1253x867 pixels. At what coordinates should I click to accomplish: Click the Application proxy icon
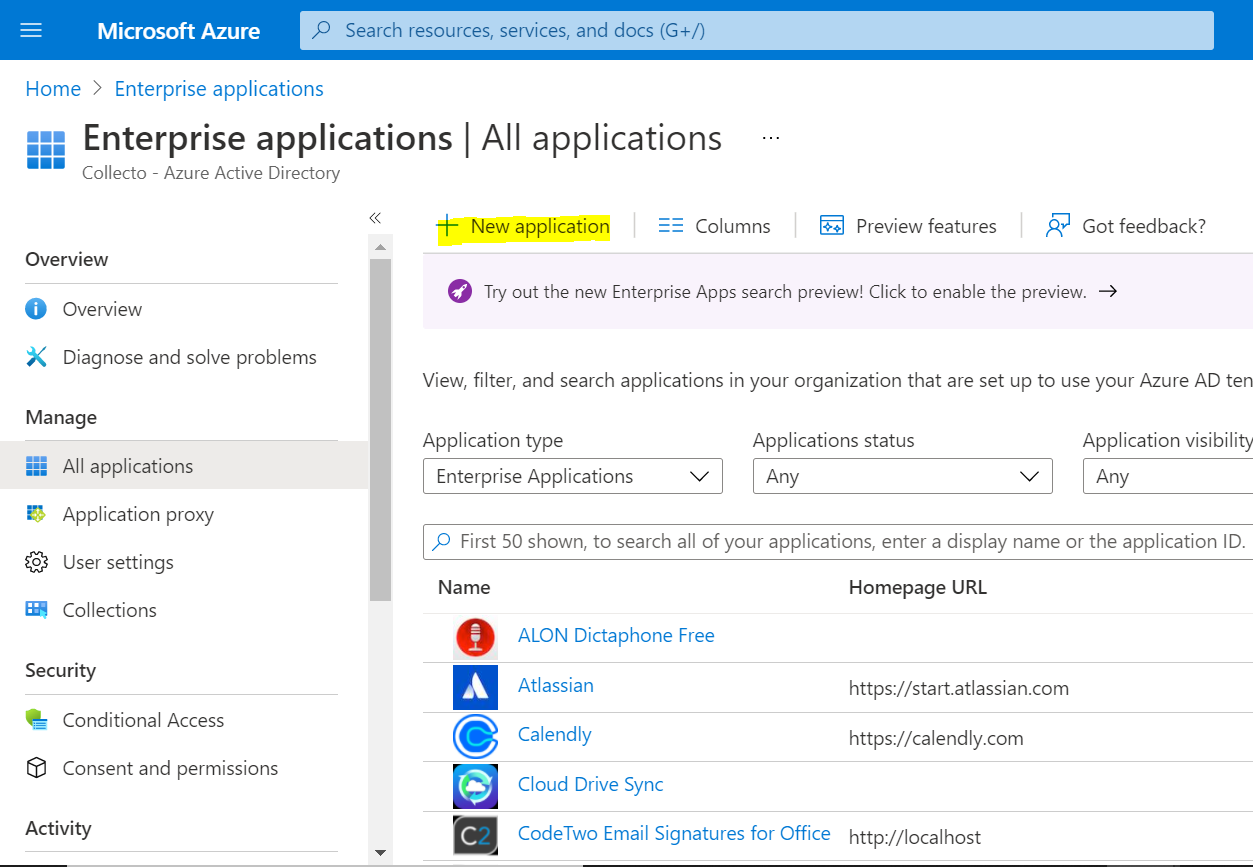[36, 514]
